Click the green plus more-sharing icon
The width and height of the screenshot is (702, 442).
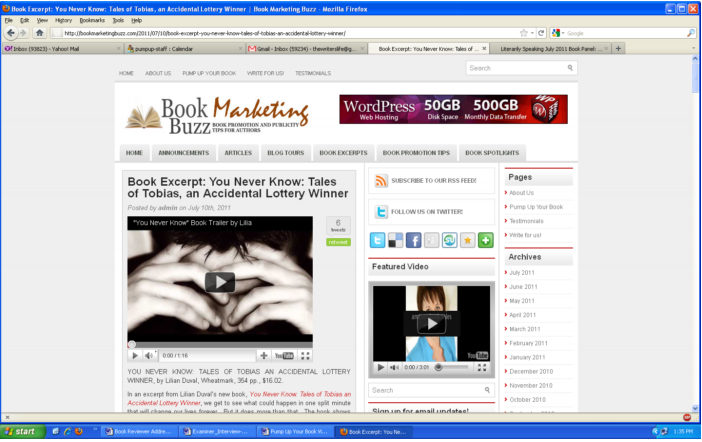coord(486,240)
